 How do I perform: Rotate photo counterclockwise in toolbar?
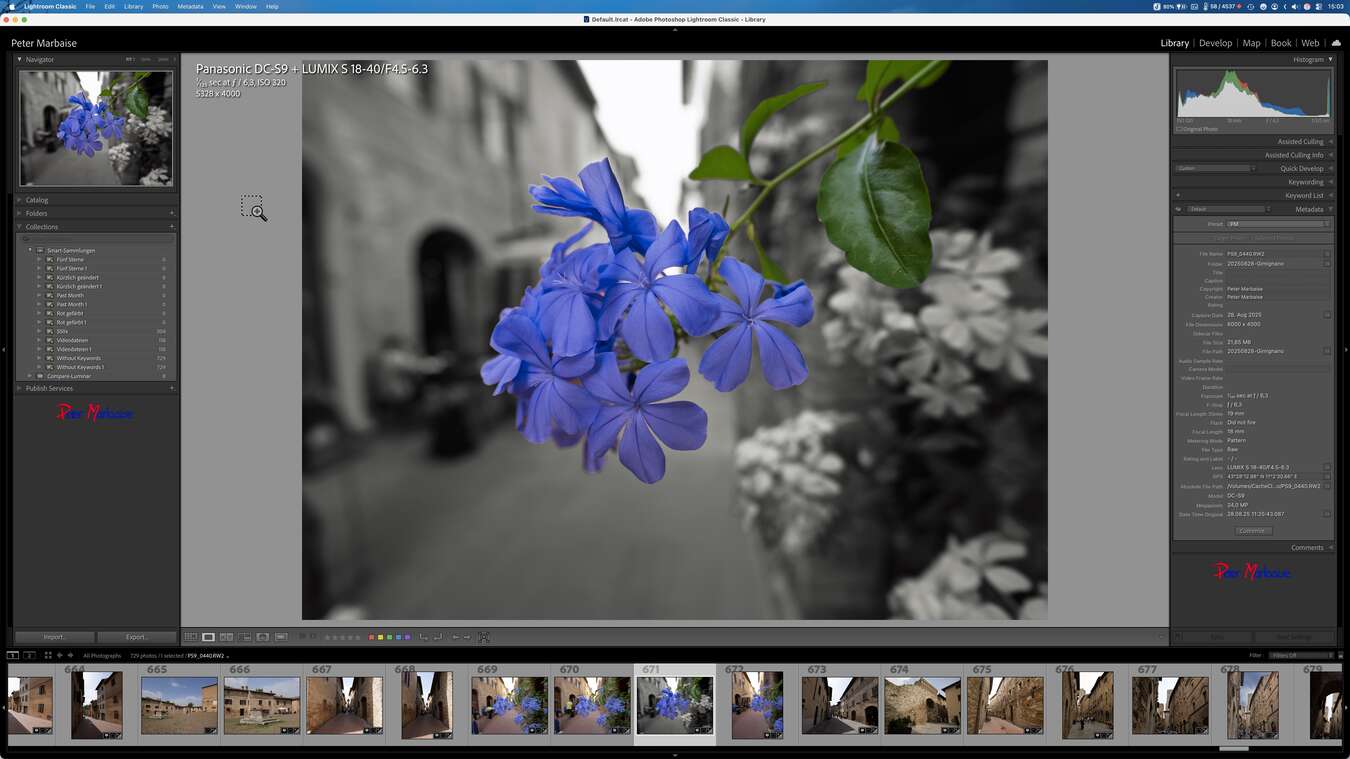[x=423, y=637]
